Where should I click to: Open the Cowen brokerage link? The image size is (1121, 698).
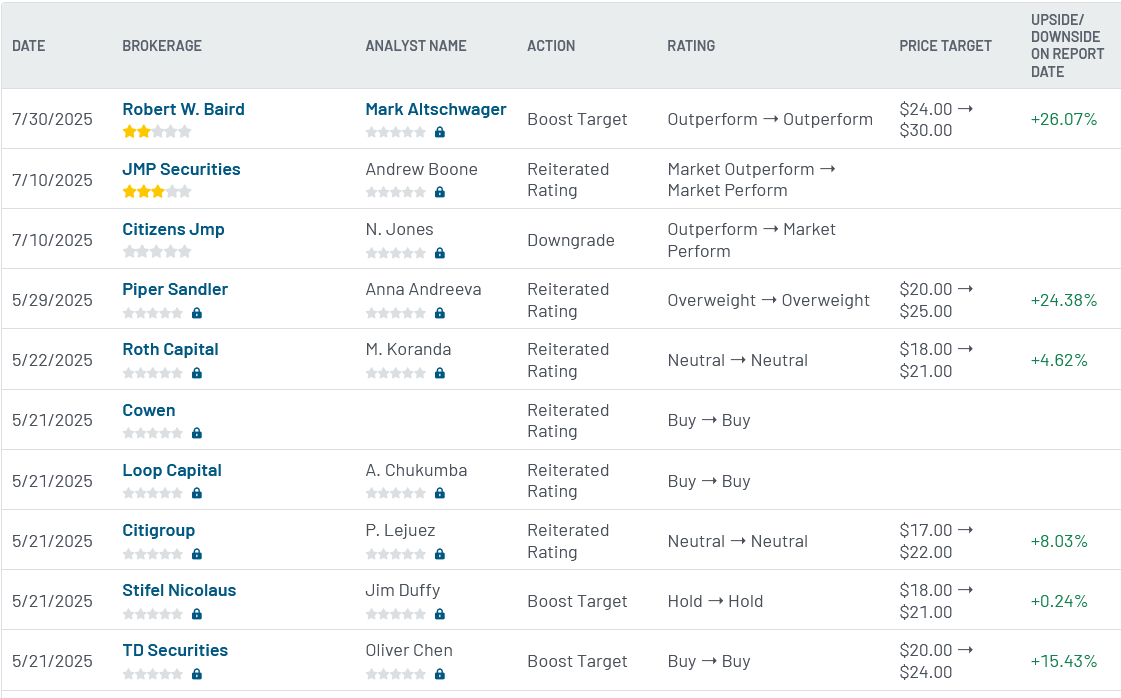pyautogui.click(x=149, y=411)
